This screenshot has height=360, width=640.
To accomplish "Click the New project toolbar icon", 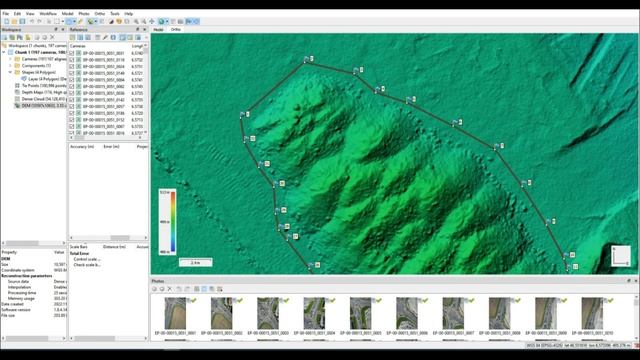I will (x=7, y=22).
